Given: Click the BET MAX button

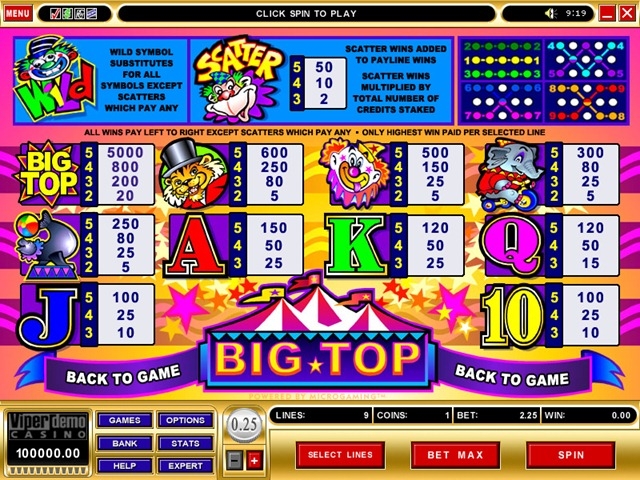Looking at the screenshot, I should [x=455, y=455].
